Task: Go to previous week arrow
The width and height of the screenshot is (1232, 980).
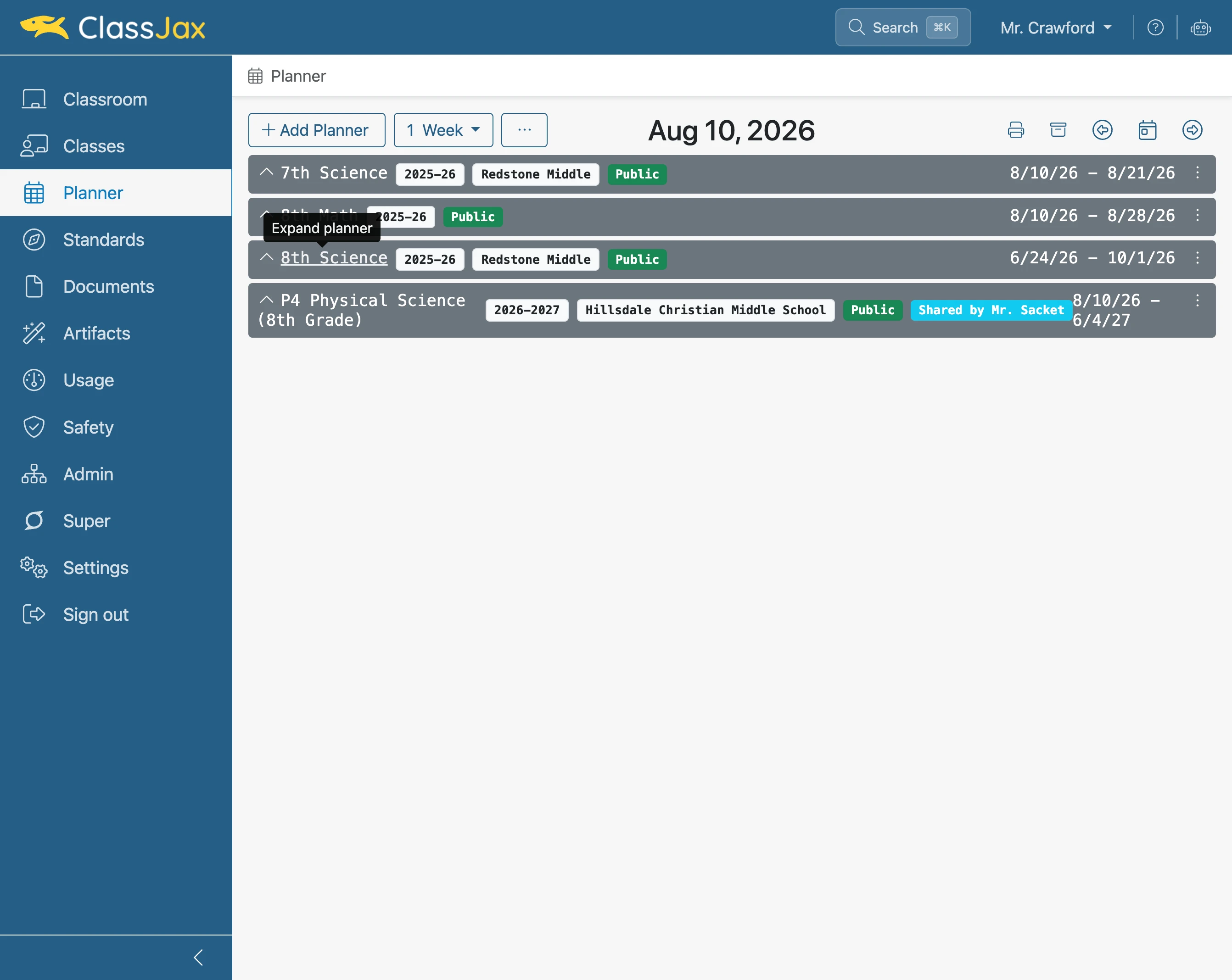Action: [1102, 130]
